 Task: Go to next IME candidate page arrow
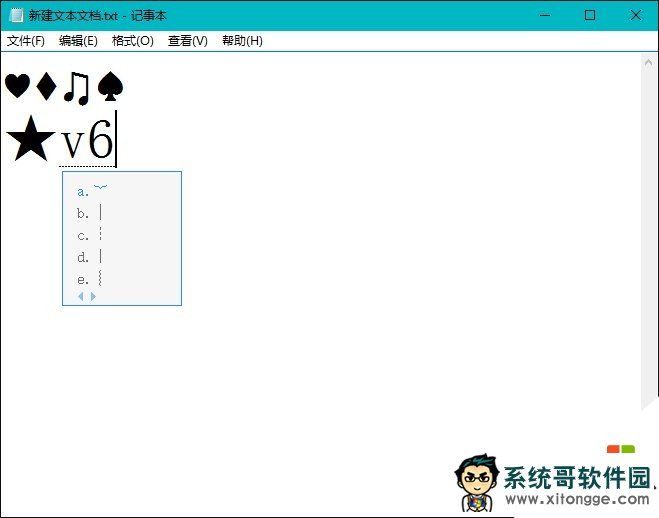(94, 296)
